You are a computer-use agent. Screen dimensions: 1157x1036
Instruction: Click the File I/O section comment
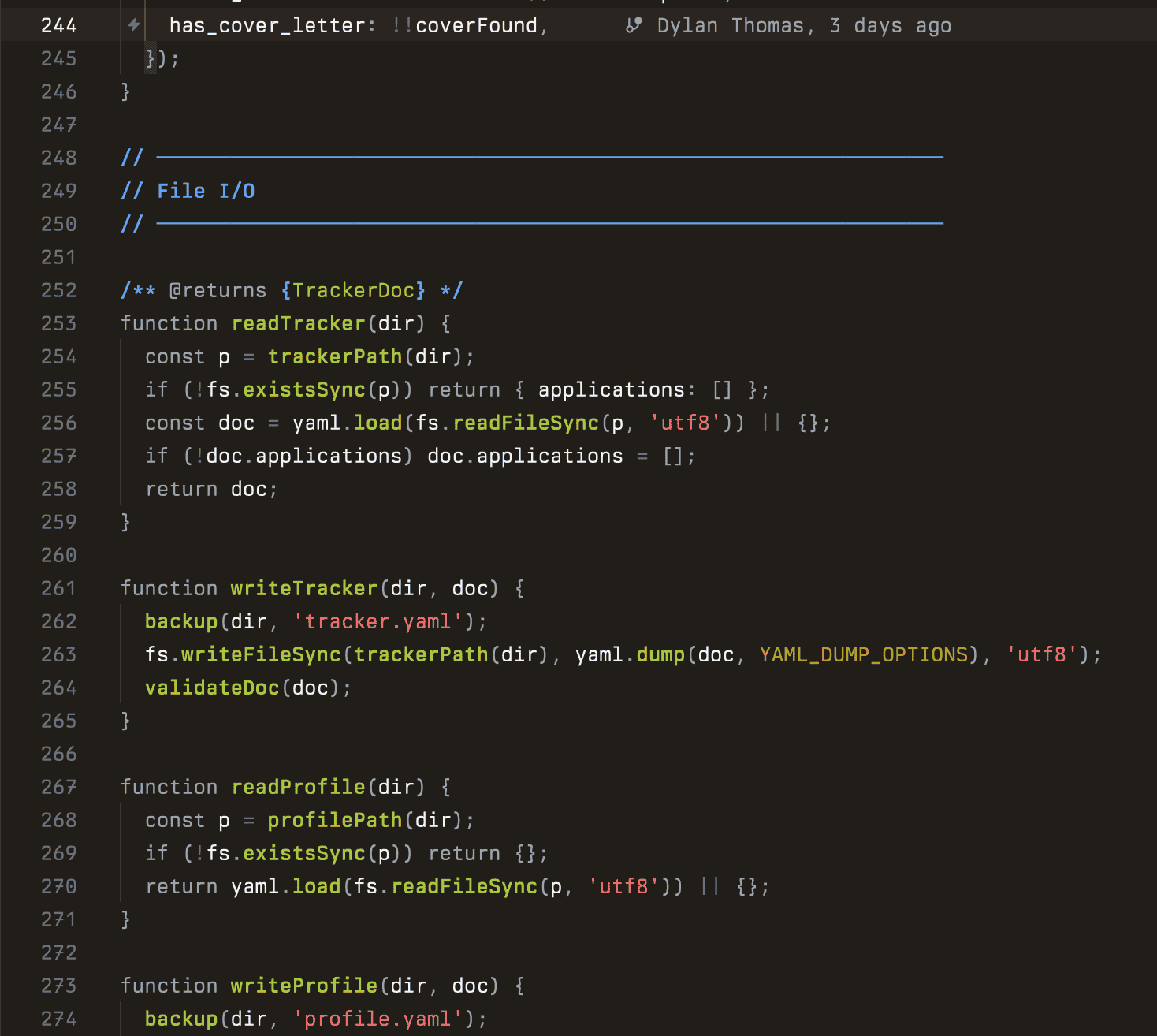click(205, 191)
